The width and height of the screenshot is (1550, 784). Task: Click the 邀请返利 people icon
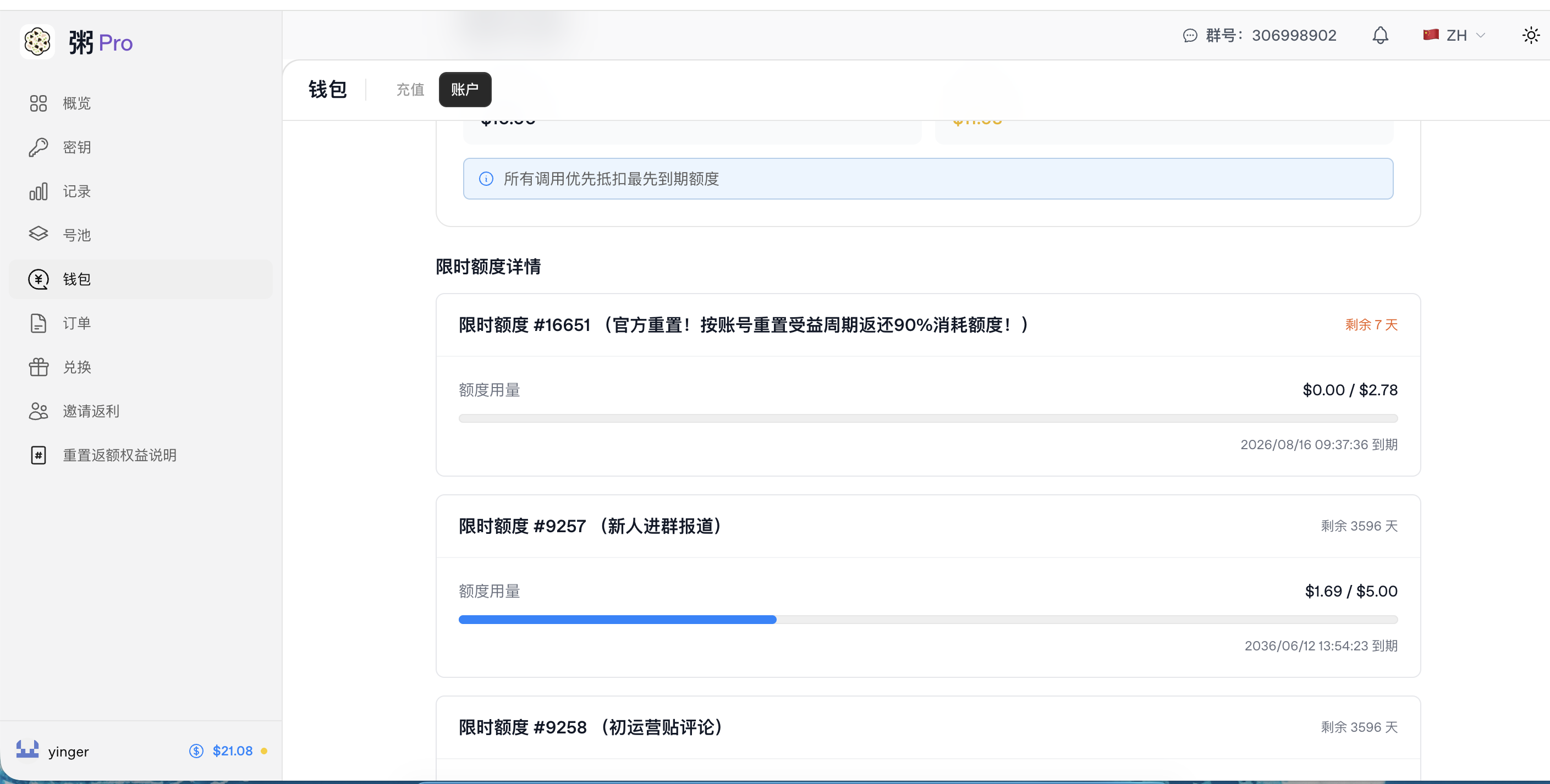pos(39,411)
